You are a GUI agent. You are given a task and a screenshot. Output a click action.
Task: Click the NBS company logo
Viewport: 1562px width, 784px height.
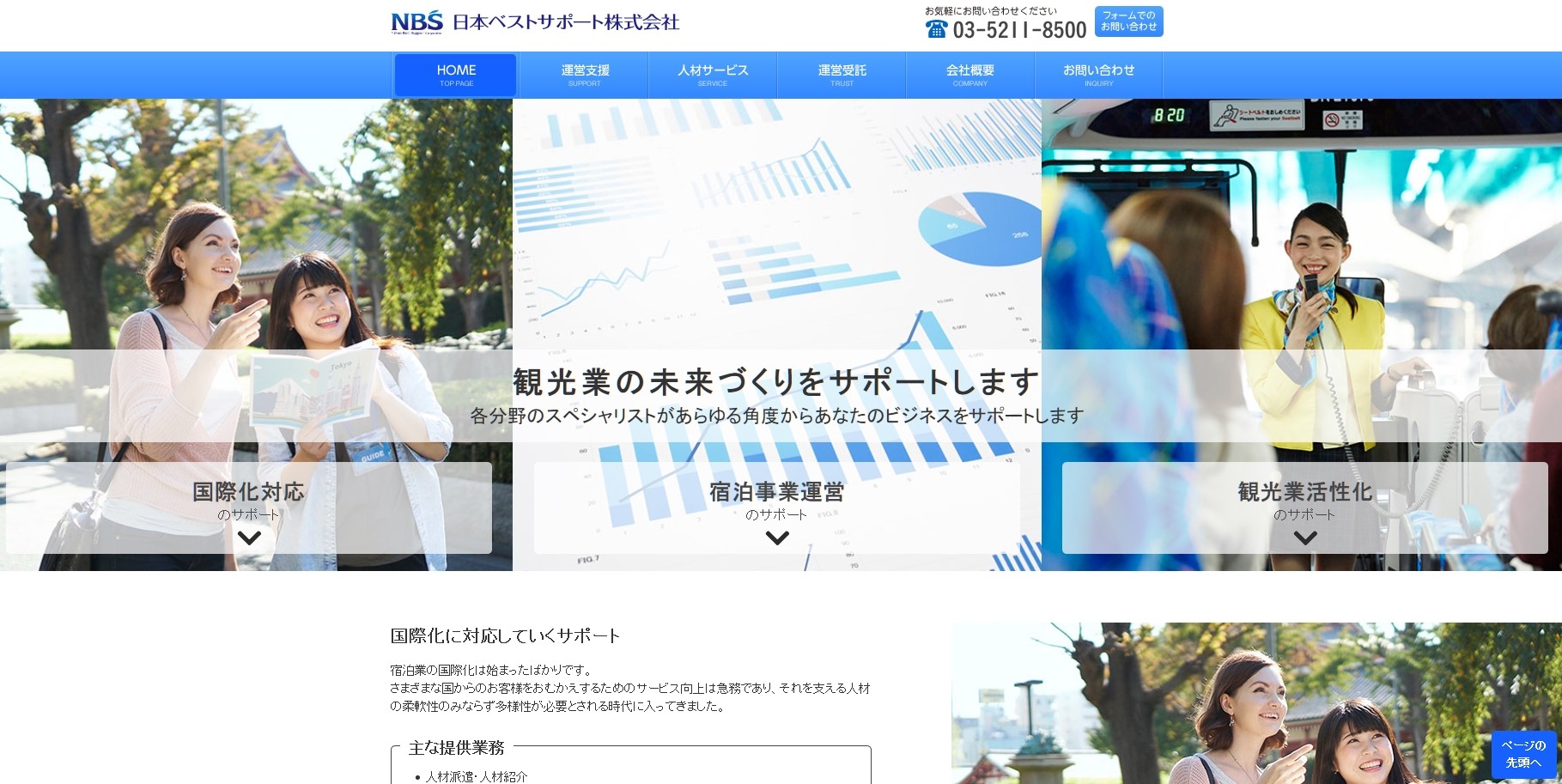(416, 21)
